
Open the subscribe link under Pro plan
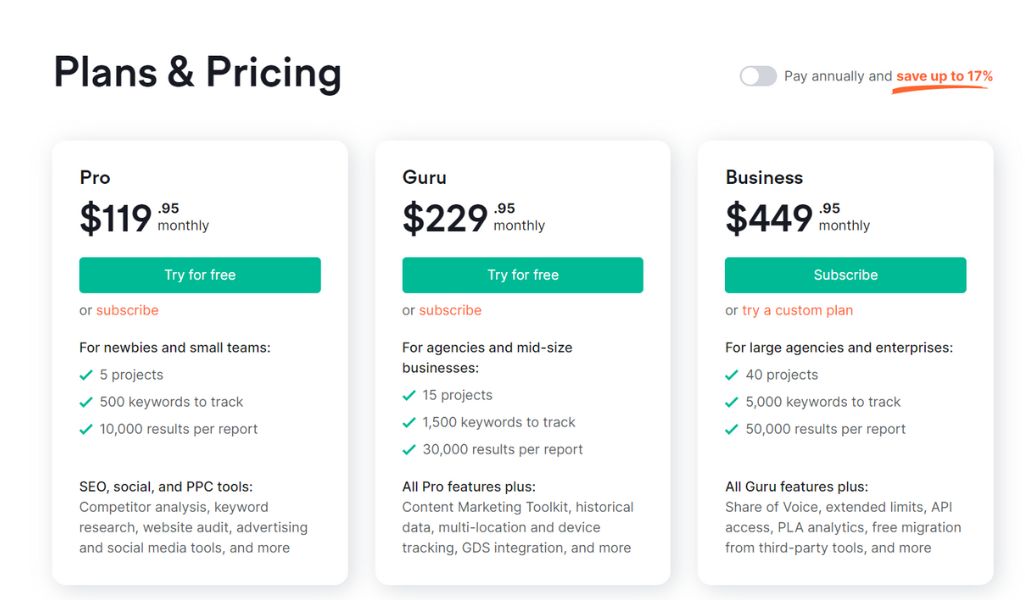click(127, 310)
